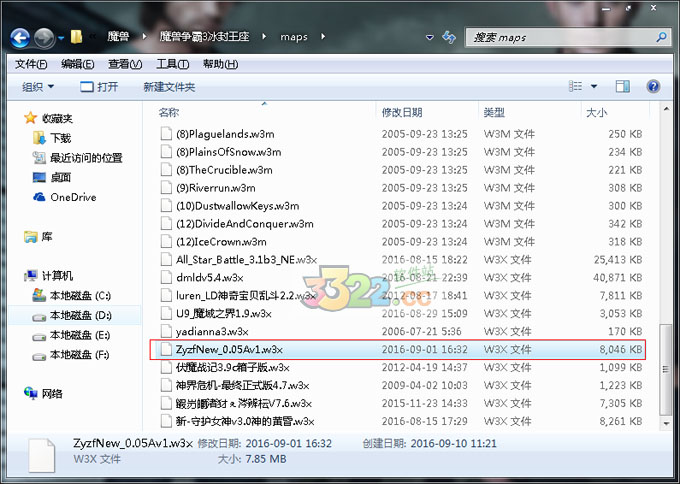Click the scrollbar down arrow
The height and width of the screenshot is (484, 680).
point(666,423)
